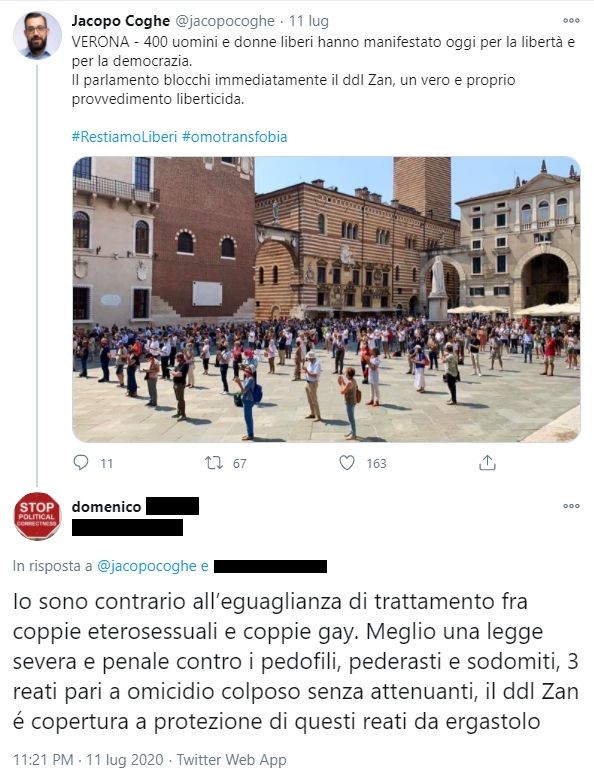Open the #omotransfobia hashtag
The image size is (594, 778).
point(235,137)
